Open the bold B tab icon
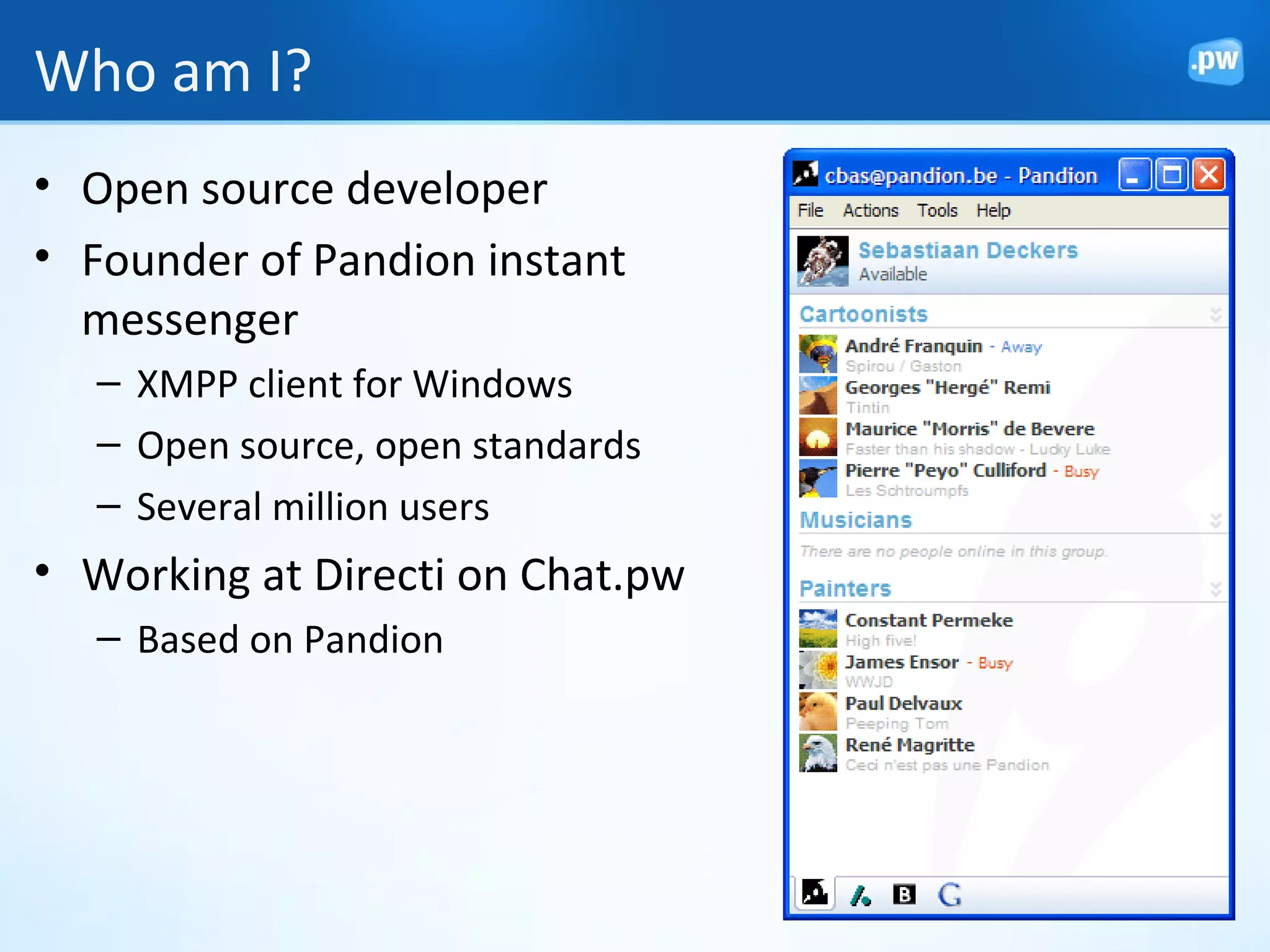Image resolution: width=1270 pixels, height=952 pixels. pos(904,894)
